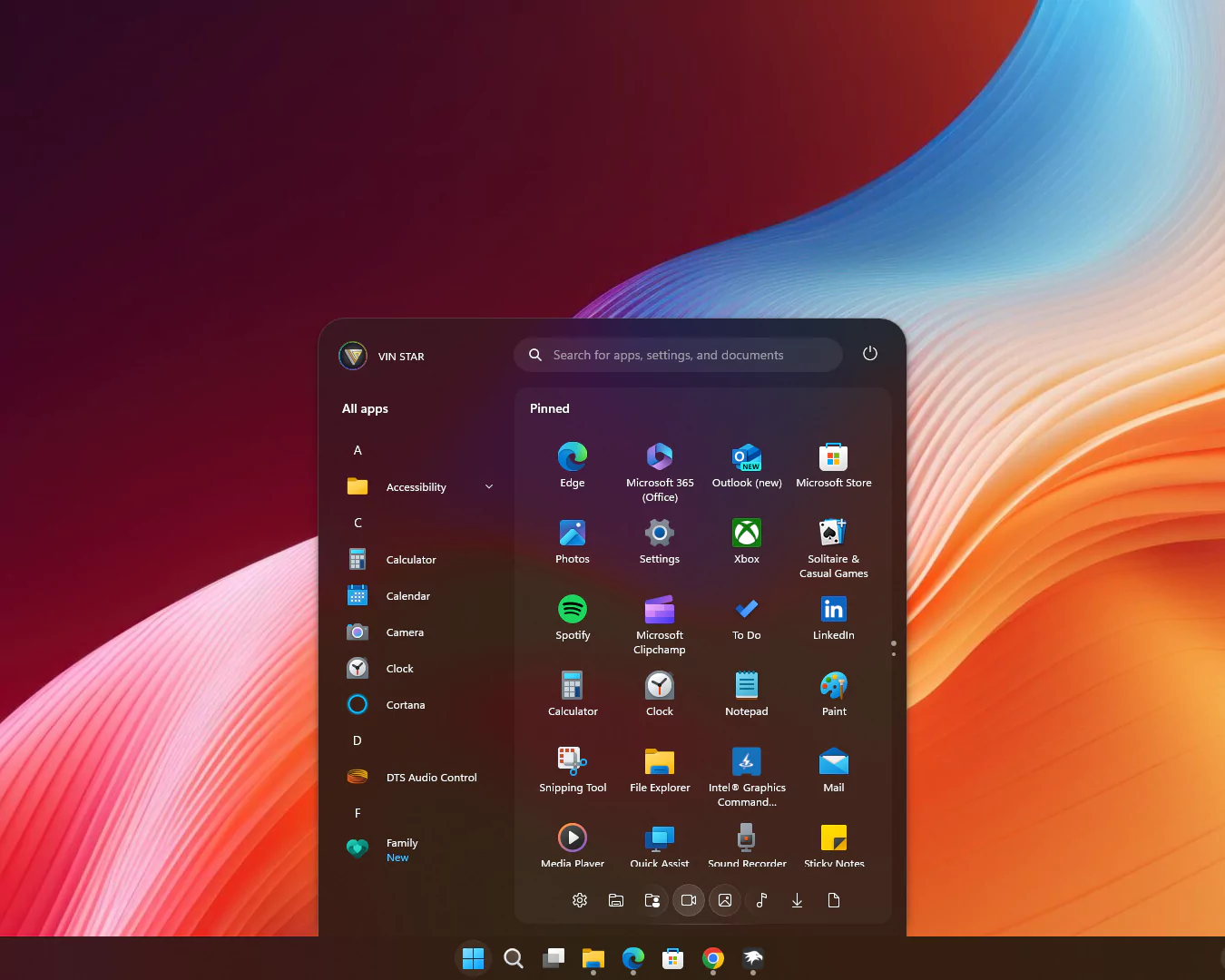The image size is (1225, 980).
Task: Select letter F header in All apps
Action: 358,814
